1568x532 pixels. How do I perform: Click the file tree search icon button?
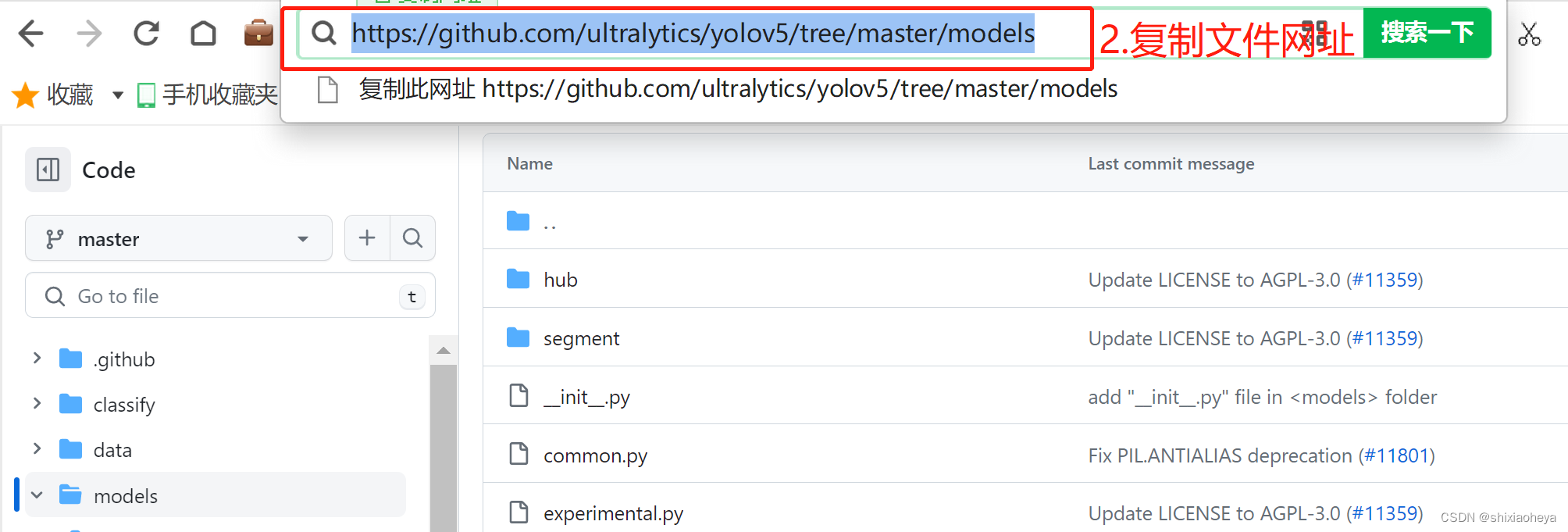[x=412, y=237]
